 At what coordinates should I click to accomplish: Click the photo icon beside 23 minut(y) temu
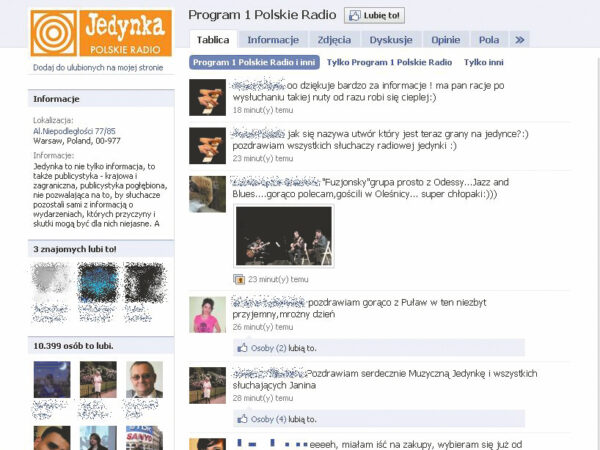tap(239, 279)
